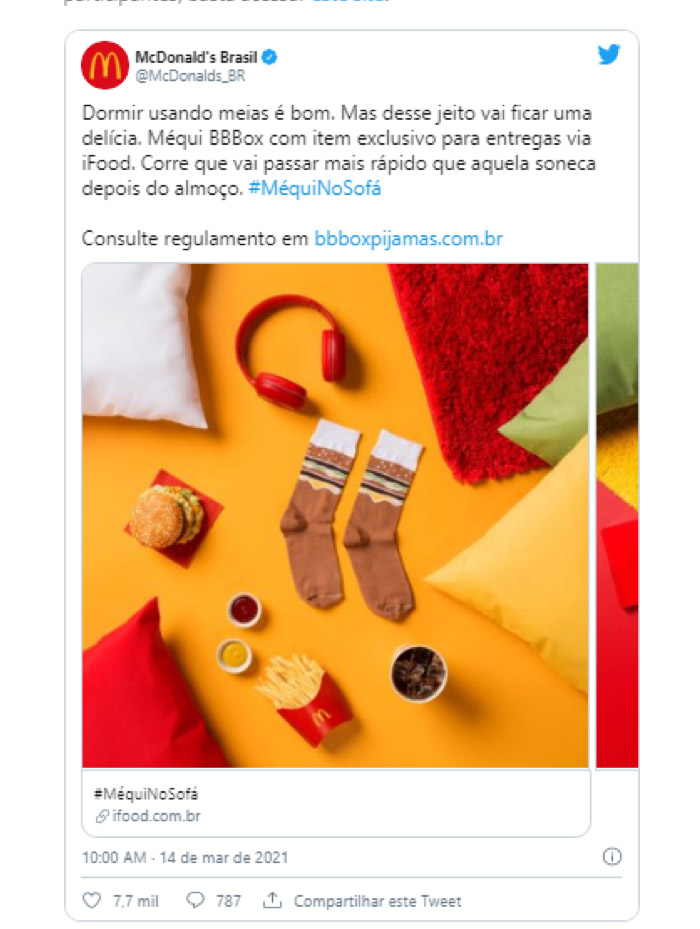
Task: Open the socks and burger photo
Action: click(335, 515)
